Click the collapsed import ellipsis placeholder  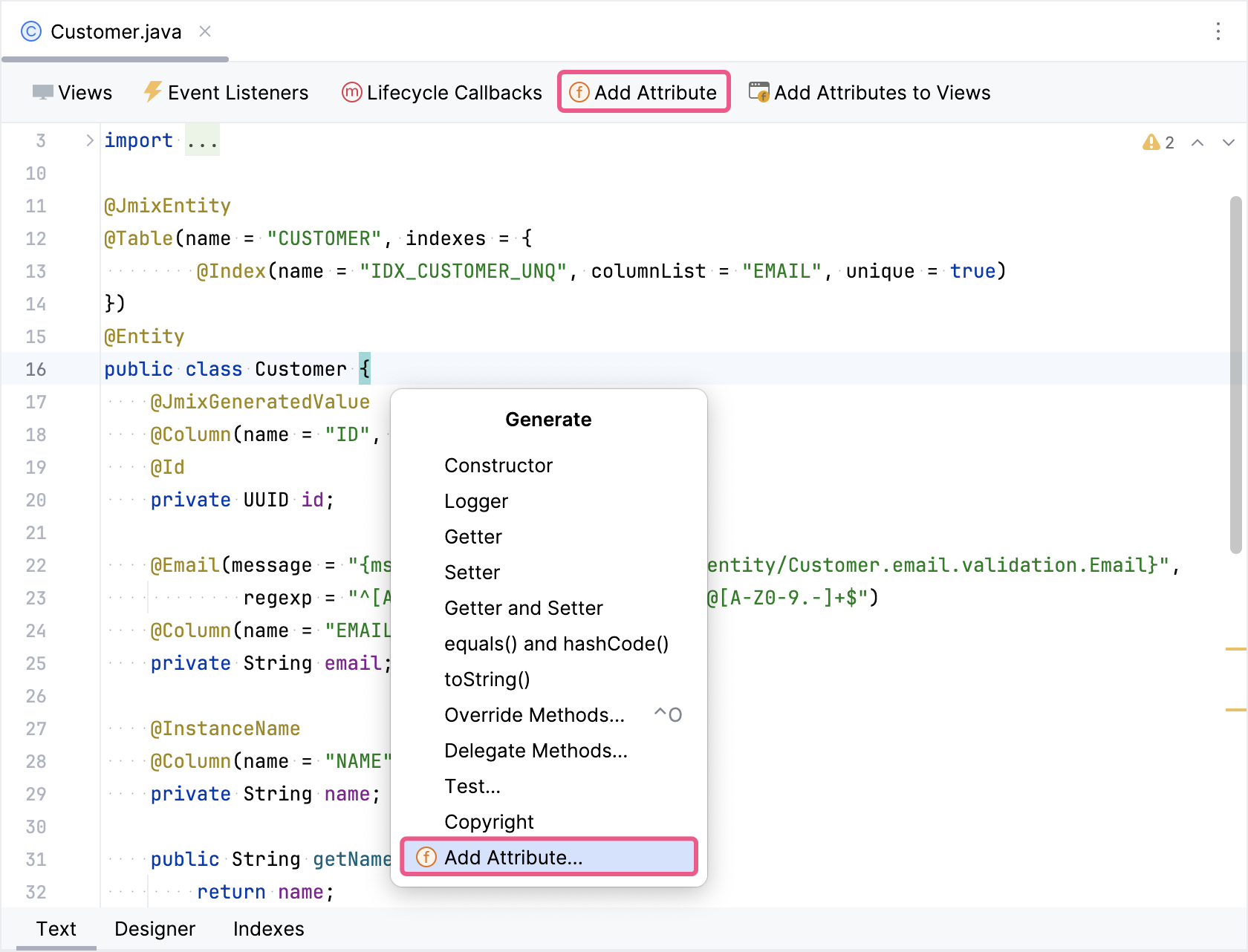click(x=202, y=140)
